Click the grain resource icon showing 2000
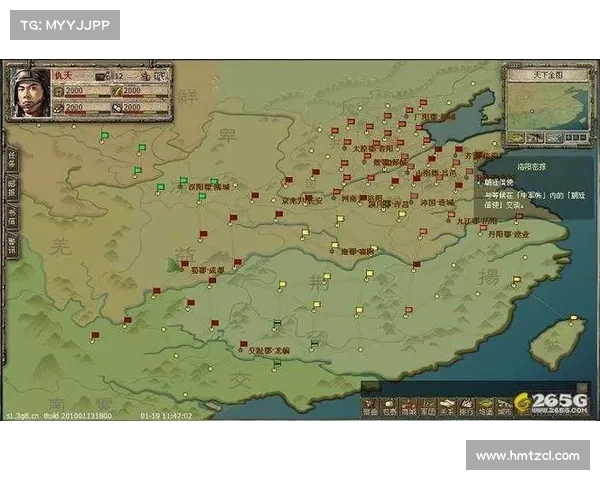The width and height of the screenshot is (600, 480). click(x=117, y=91)
